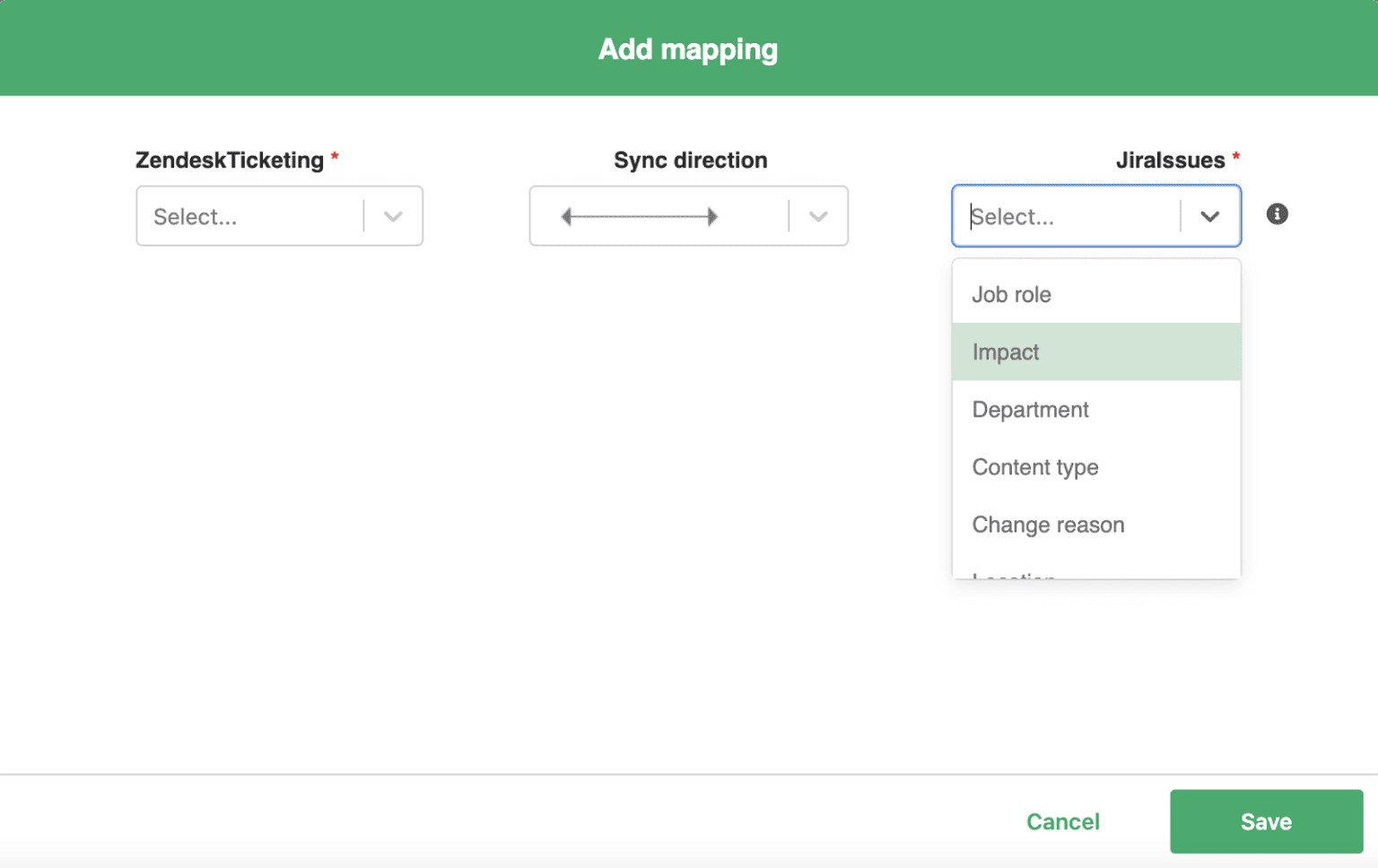This screenshot has width=1378, height=868.
Task: Open the ZendeskTicketing Select dropdown
Action: pyautogui.click(x=251, y=216)
